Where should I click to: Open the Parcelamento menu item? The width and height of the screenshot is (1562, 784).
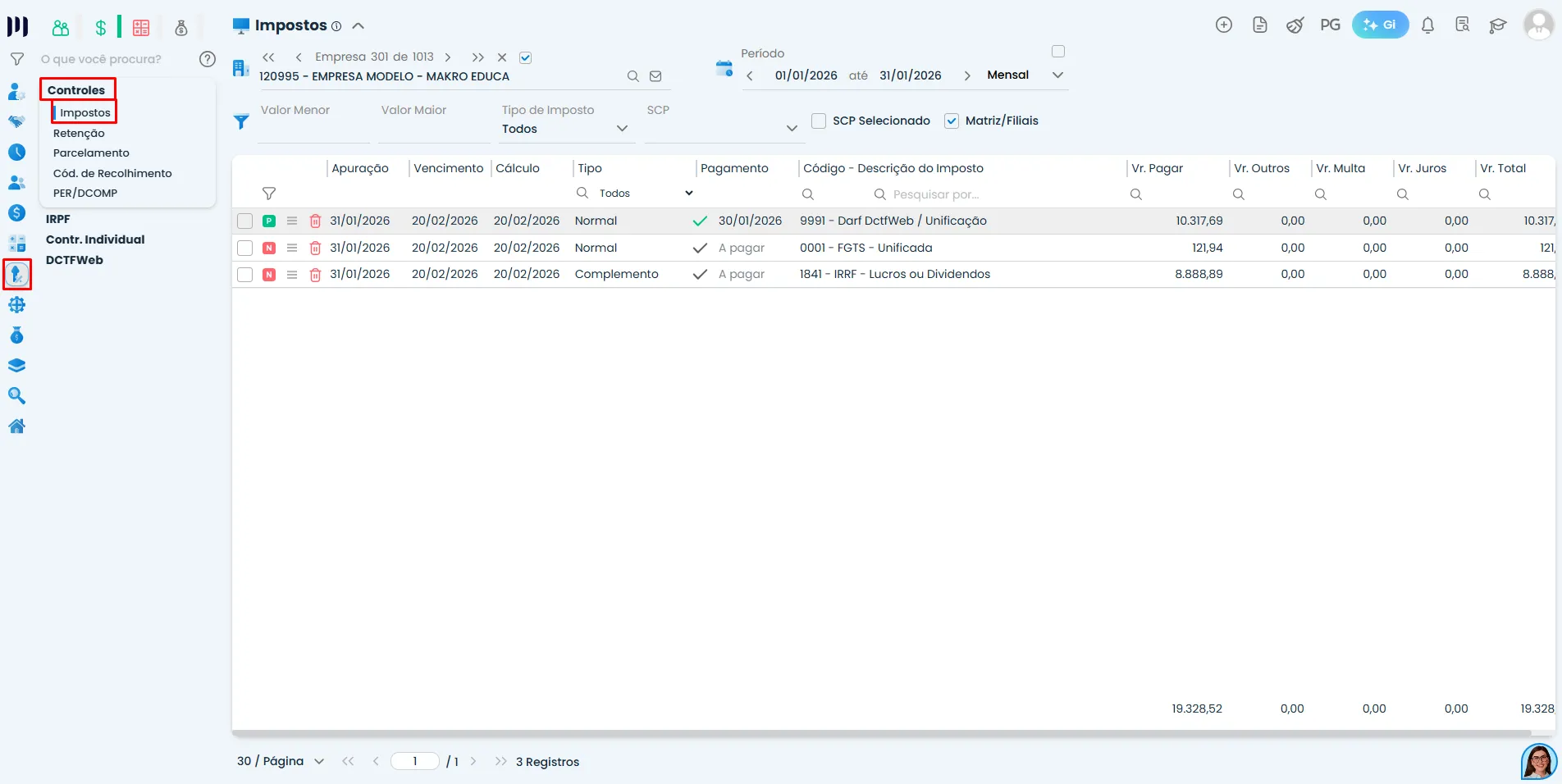pyautogui.click(x=91, y=153)
